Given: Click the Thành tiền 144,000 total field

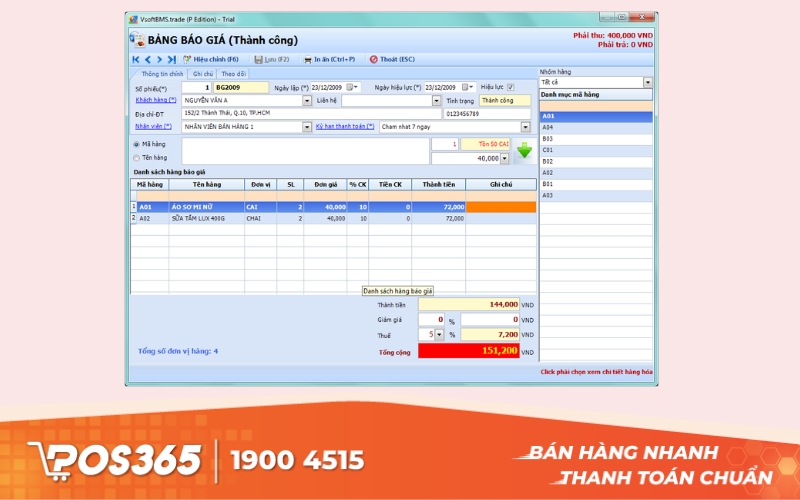Looking at the screenshot, I should pos(468,305).
